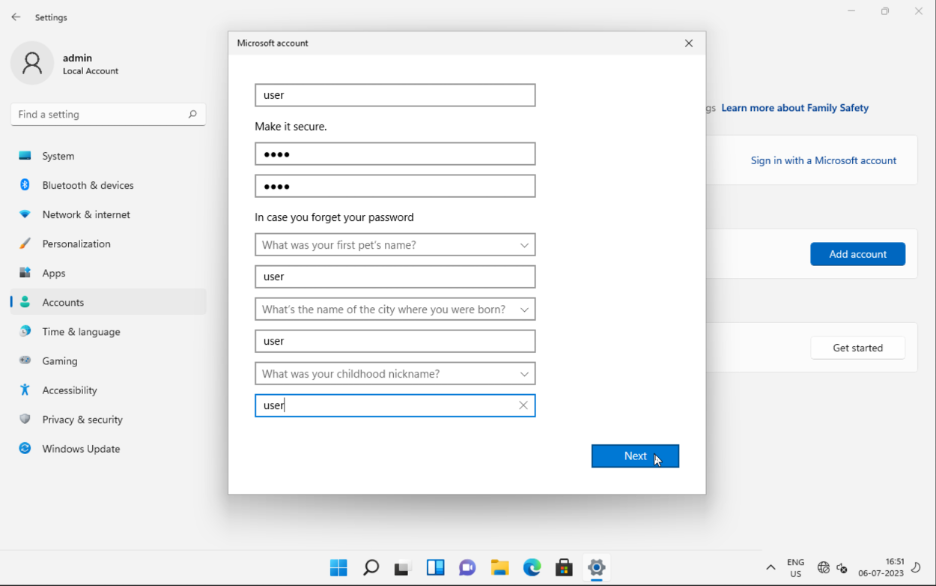
Task: Open Task View from the taskbar
Action: click(x=402, y=568)
